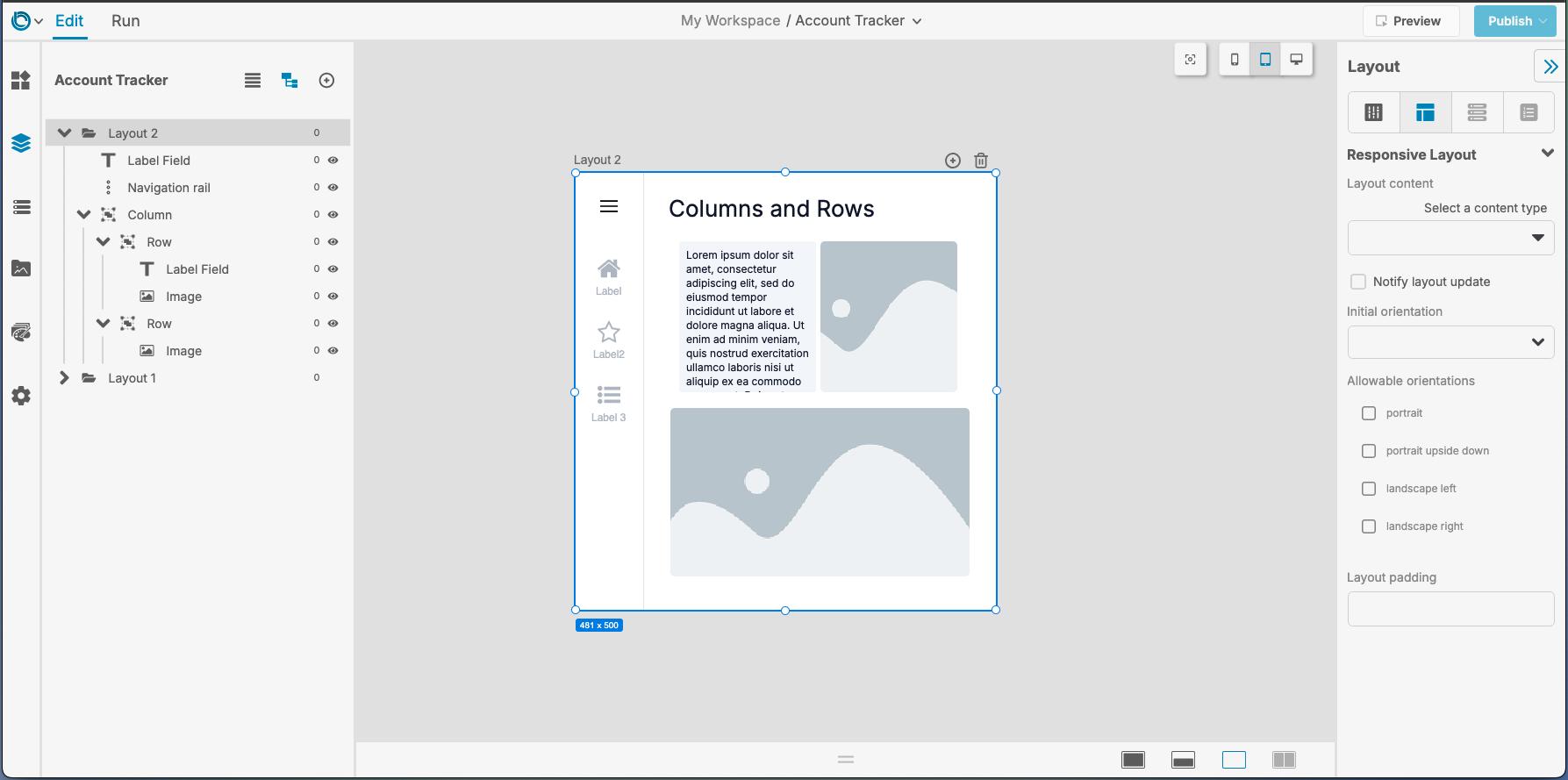Switch to tree hierarchy view icon
This screenshot has height=780, width=1568.
[290, 81]
